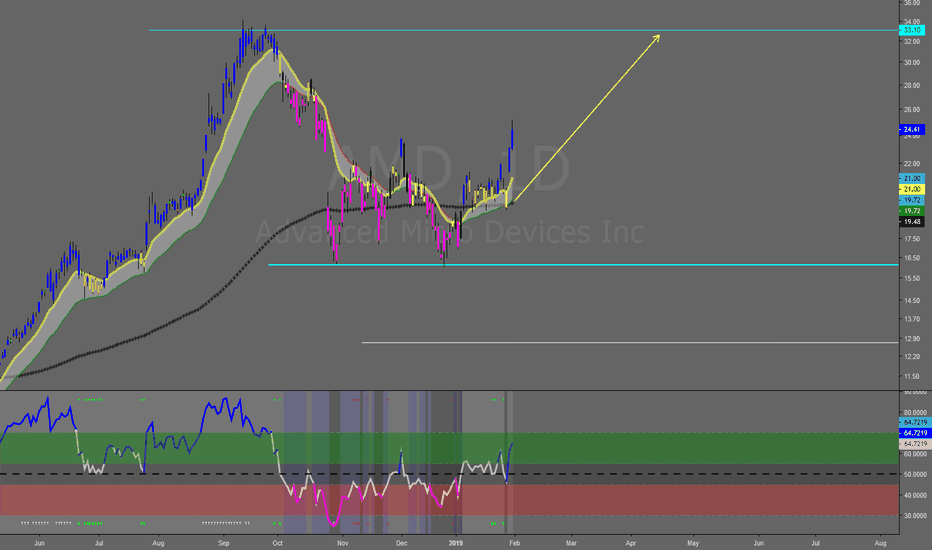The height and width of the screenshot is (550, 932).
Task: Click the cyan 33.10 price tag
Action: pyautogui.click(x=912, y=30)
